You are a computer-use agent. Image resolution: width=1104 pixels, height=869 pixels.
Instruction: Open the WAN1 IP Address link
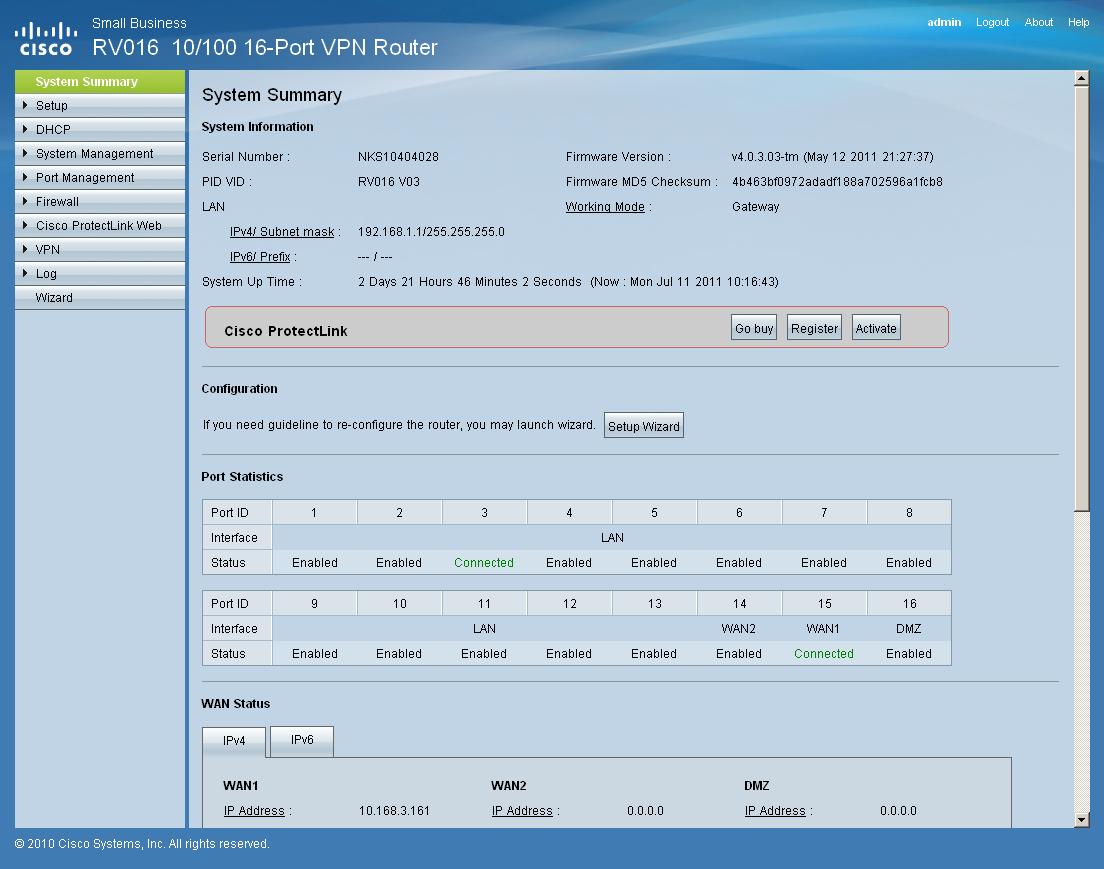254,811
